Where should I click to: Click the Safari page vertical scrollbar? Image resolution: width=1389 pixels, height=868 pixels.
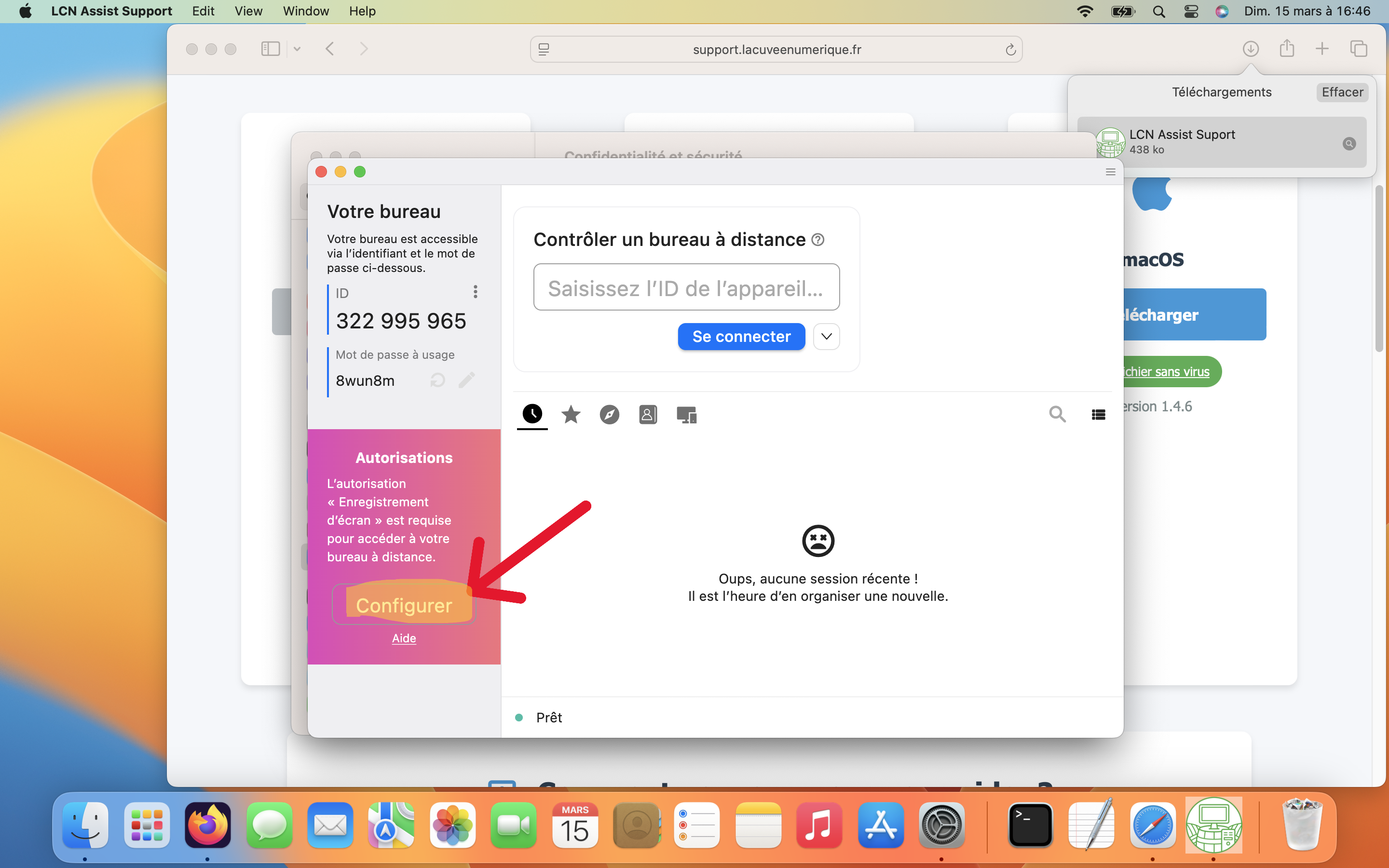[x=1380, y=269]
